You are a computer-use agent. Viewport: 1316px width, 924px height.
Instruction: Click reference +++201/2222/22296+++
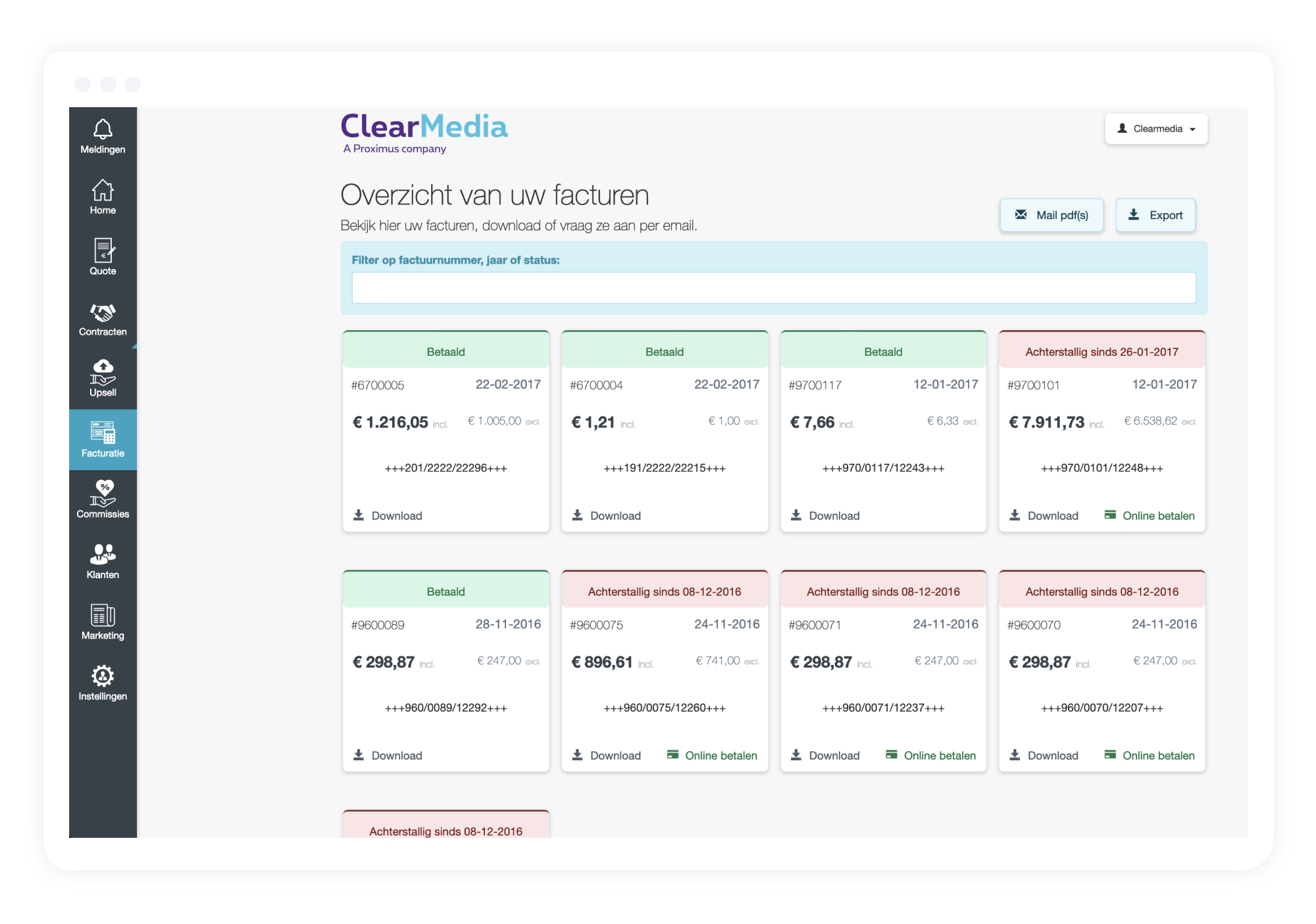click(446, 468)
